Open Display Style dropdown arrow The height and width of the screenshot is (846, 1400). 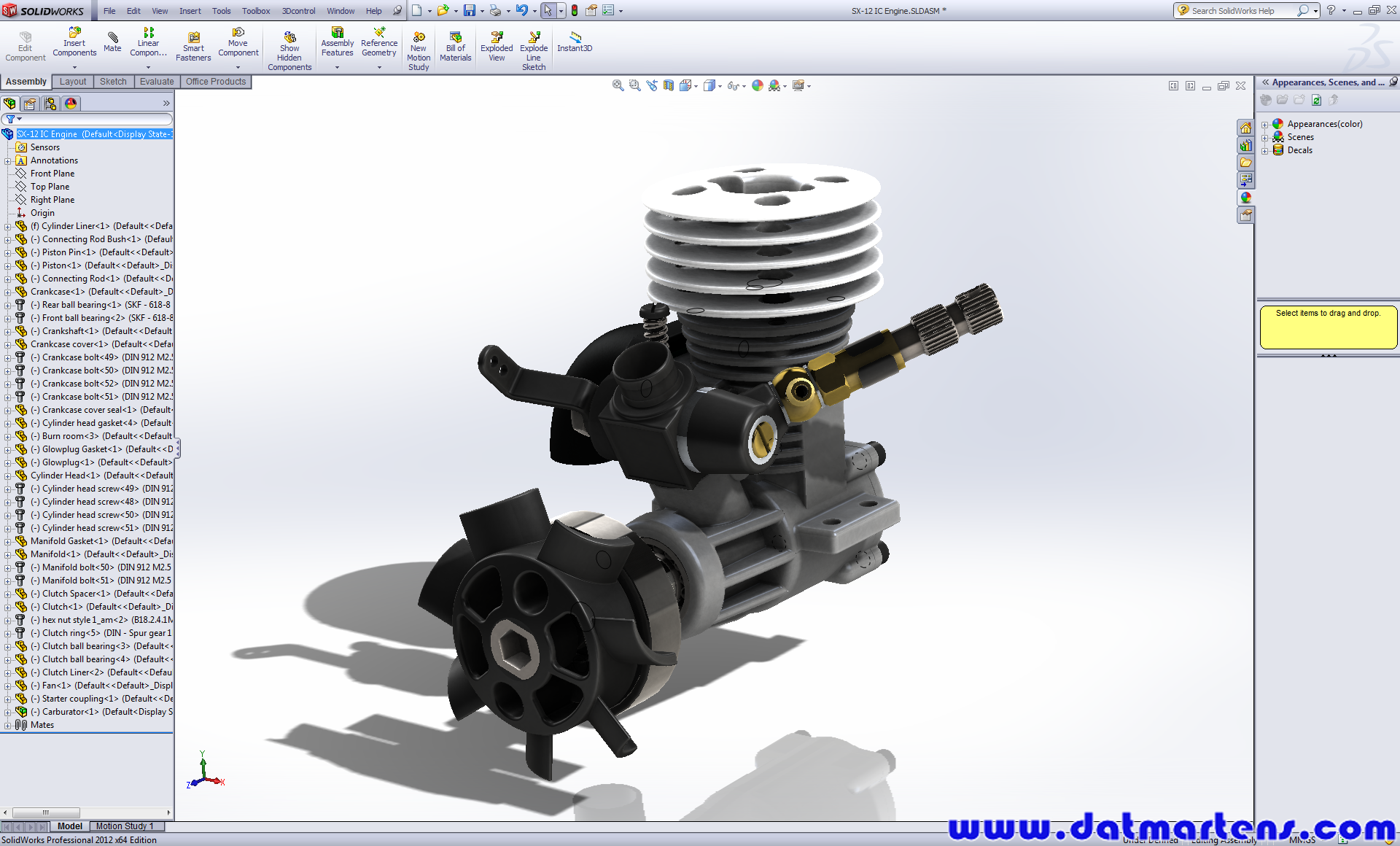[720, 86]
